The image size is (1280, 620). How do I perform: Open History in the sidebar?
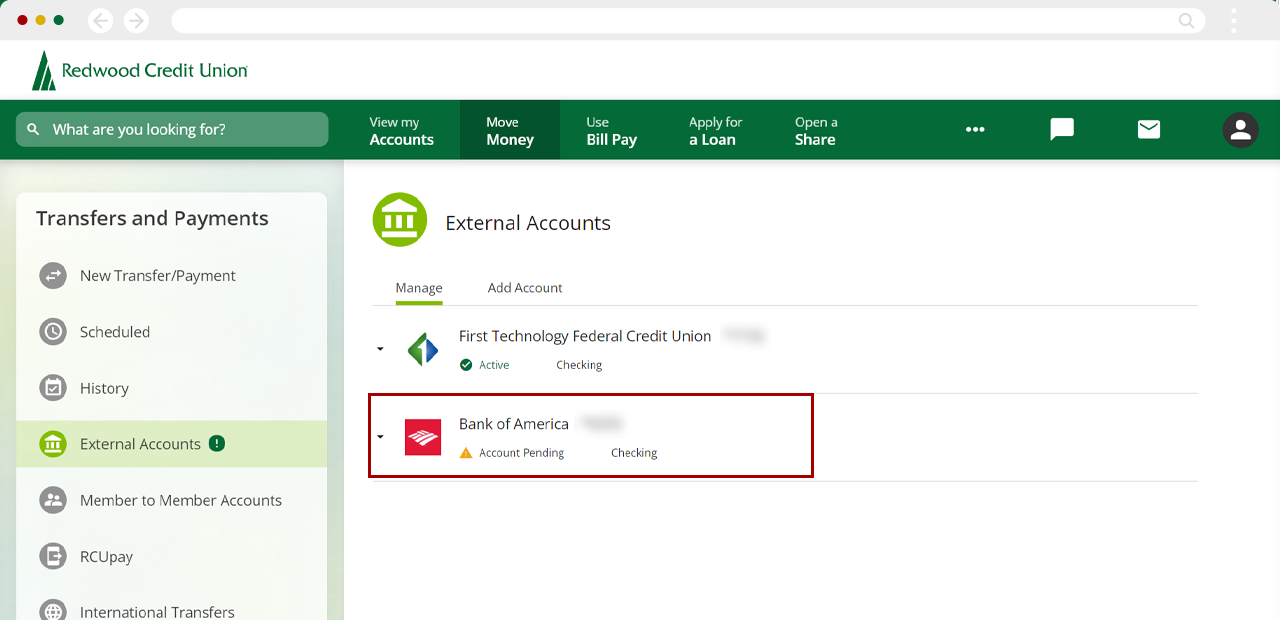pyautogui.click(x=172, y=388)
